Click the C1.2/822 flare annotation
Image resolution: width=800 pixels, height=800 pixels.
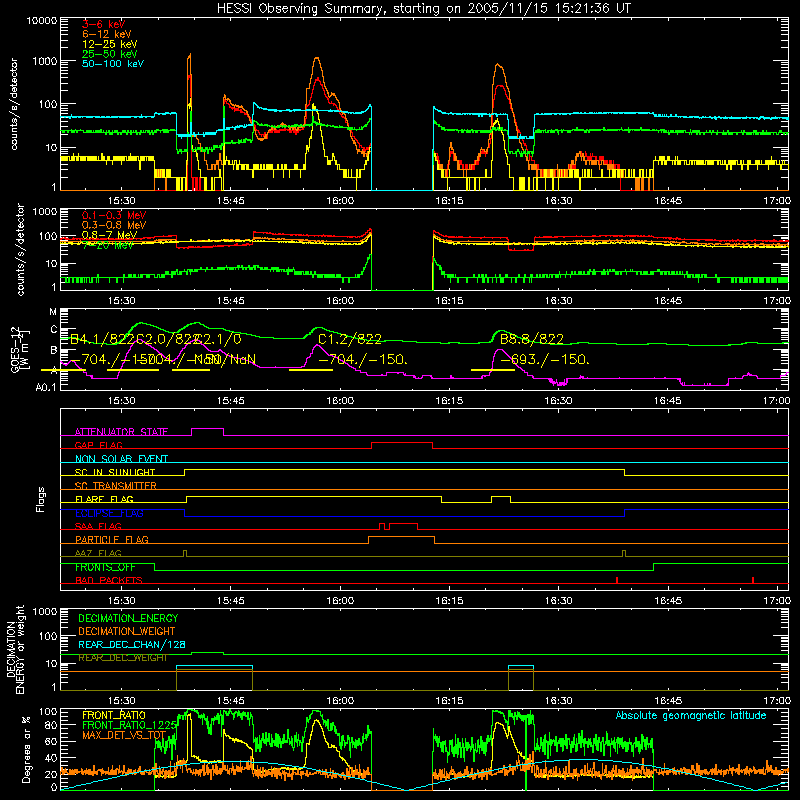tap(349, 339)
